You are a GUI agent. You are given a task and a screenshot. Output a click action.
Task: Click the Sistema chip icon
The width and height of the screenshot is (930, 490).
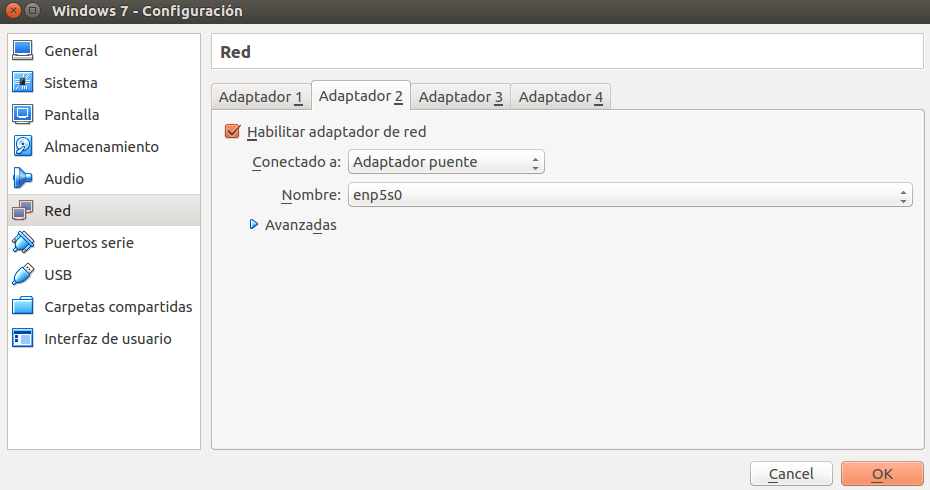point(23,82)
